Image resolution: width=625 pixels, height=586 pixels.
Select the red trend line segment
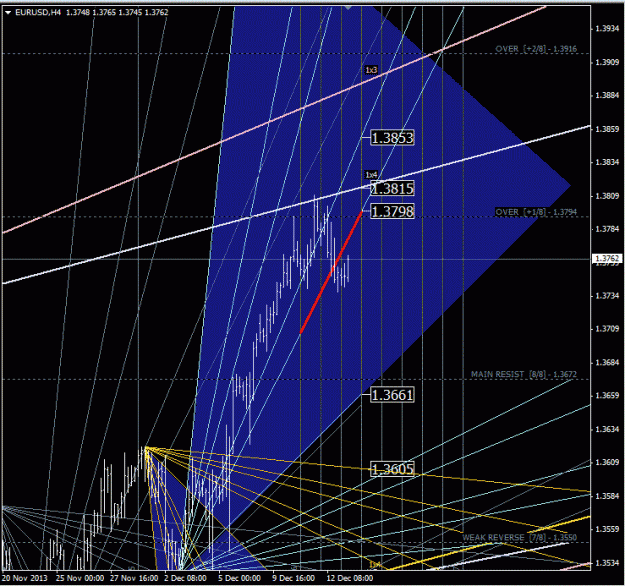click(x=331, y=272)
